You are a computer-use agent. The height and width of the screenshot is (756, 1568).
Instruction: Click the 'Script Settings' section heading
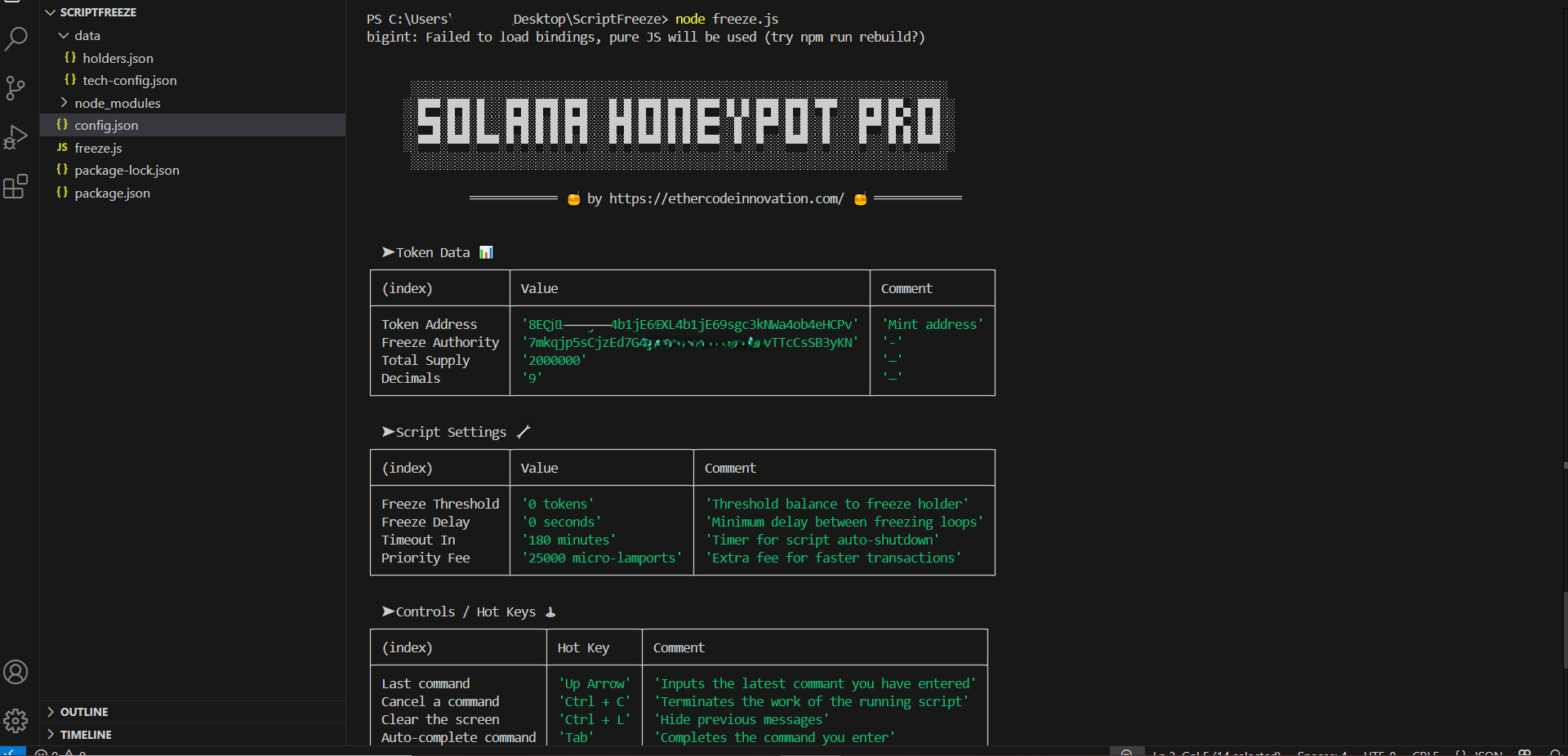point(451,432)
